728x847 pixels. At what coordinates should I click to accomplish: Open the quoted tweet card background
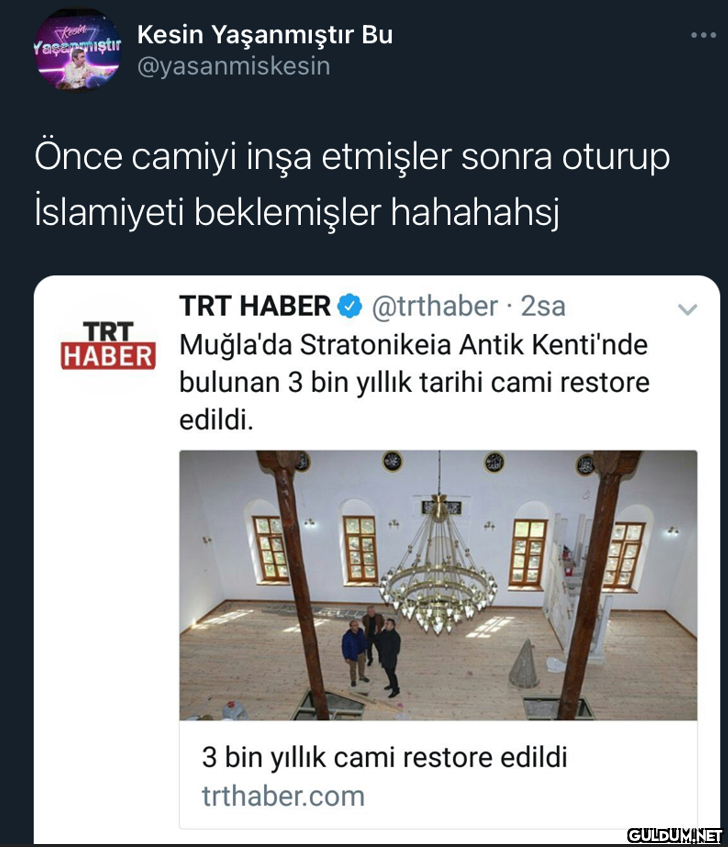376,559
